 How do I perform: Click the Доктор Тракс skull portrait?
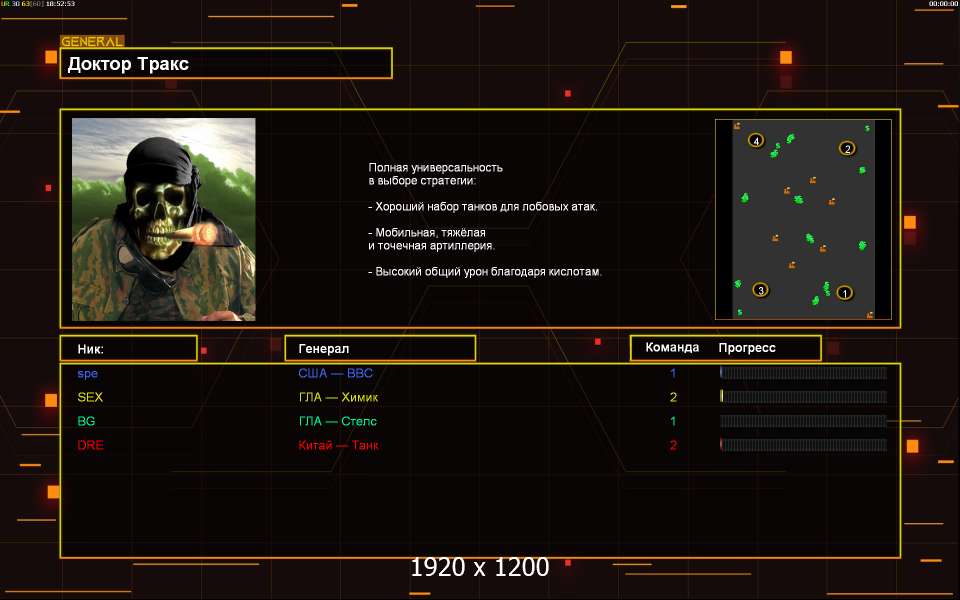click(163, 219)
